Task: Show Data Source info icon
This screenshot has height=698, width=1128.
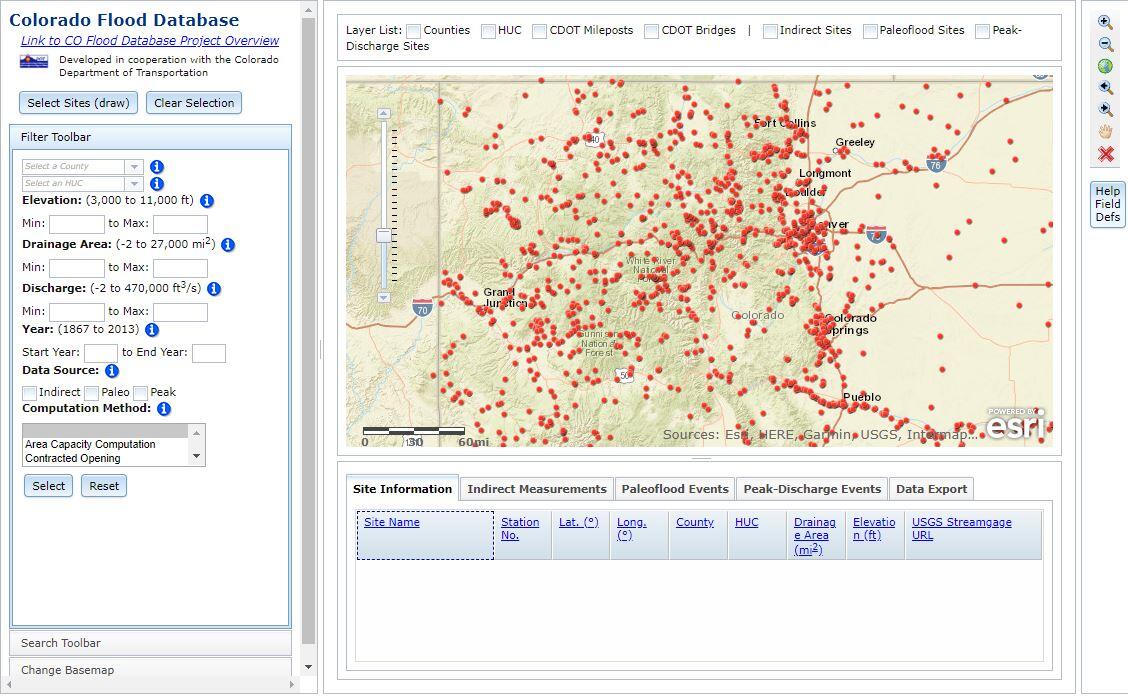Action: 112,371
